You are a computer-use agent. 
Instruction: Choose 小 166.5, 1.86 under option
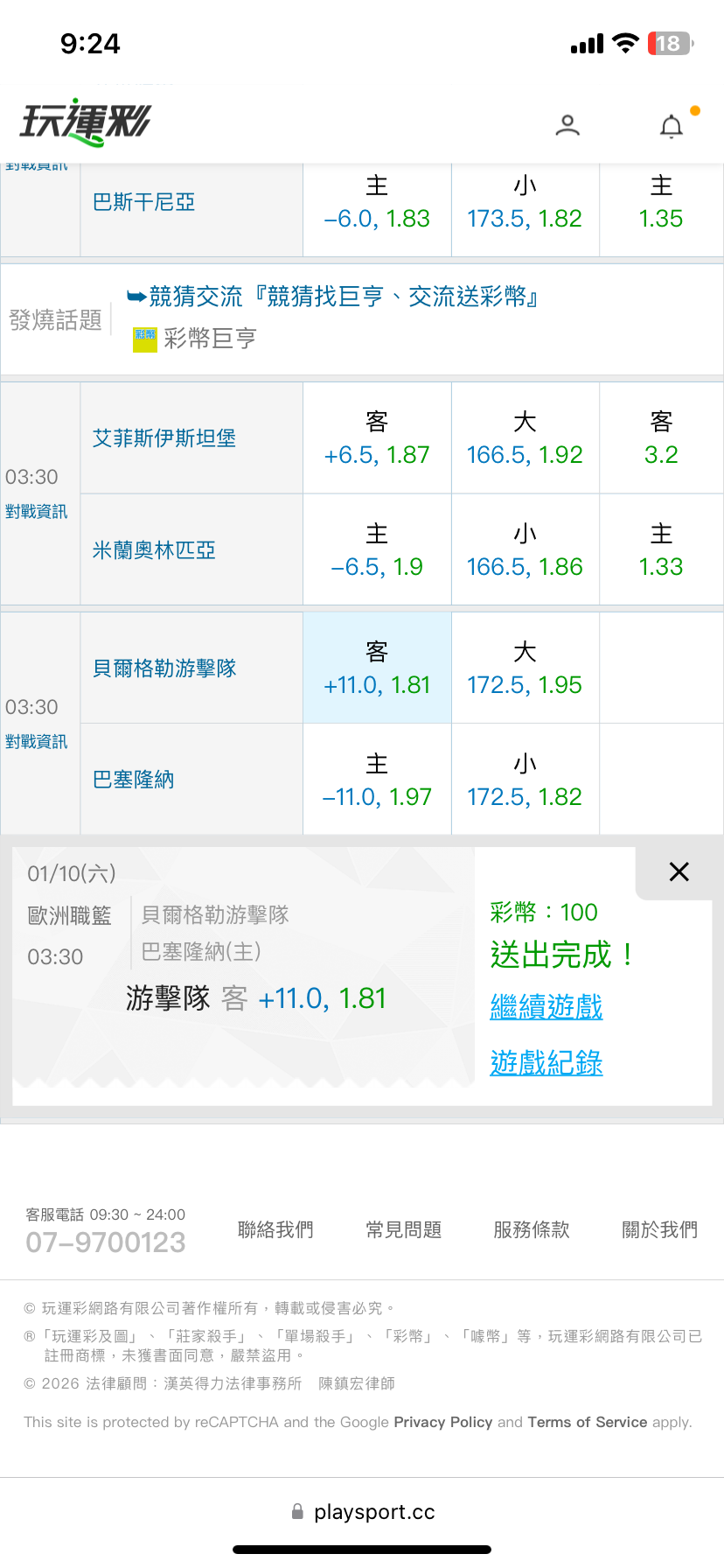[x=525, y=550]
